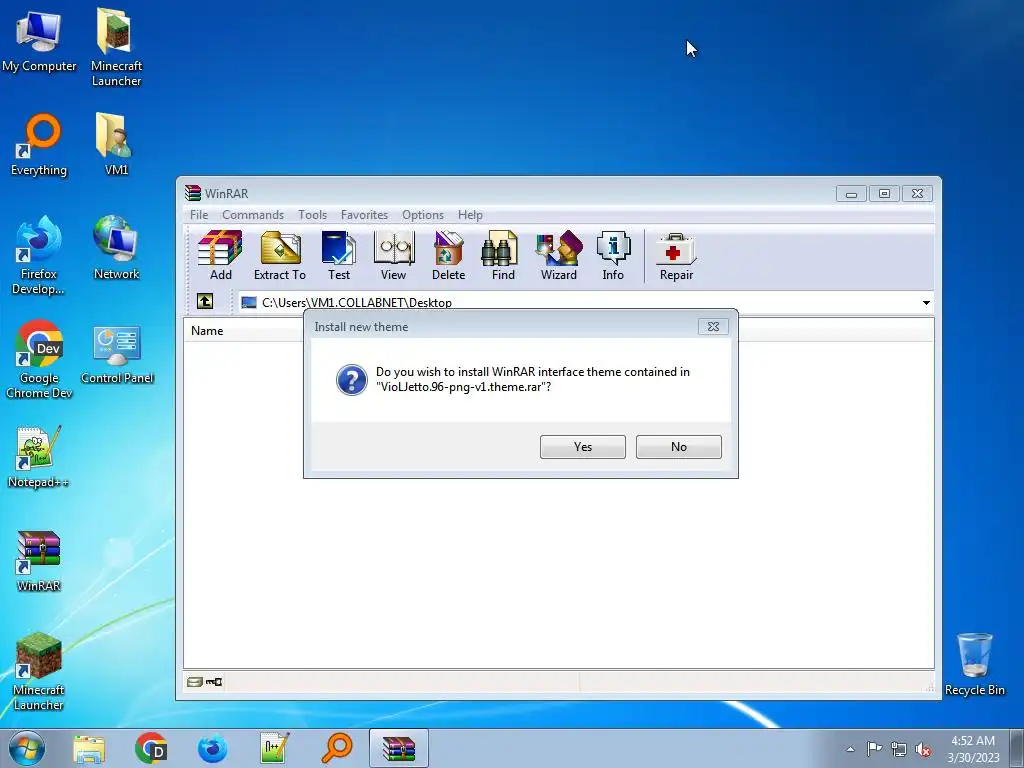This screenshot has height=768, width=1024.
Task: Decline theme install with No
Action: [679, 447]
